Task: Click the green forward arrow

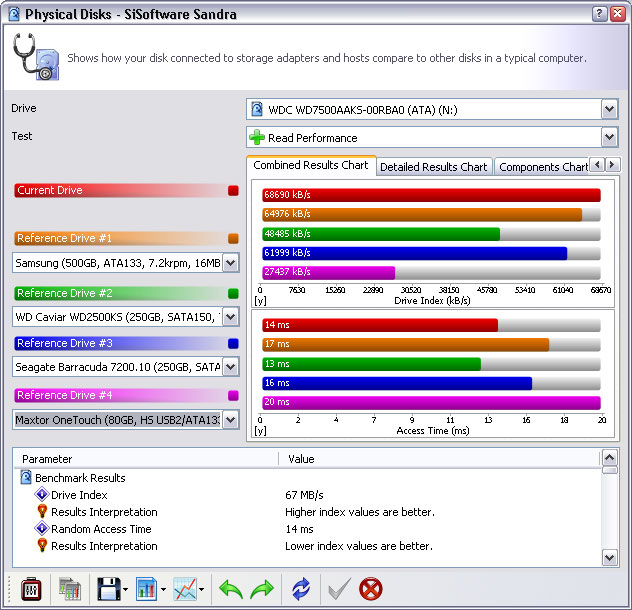Action: point(262,589)
